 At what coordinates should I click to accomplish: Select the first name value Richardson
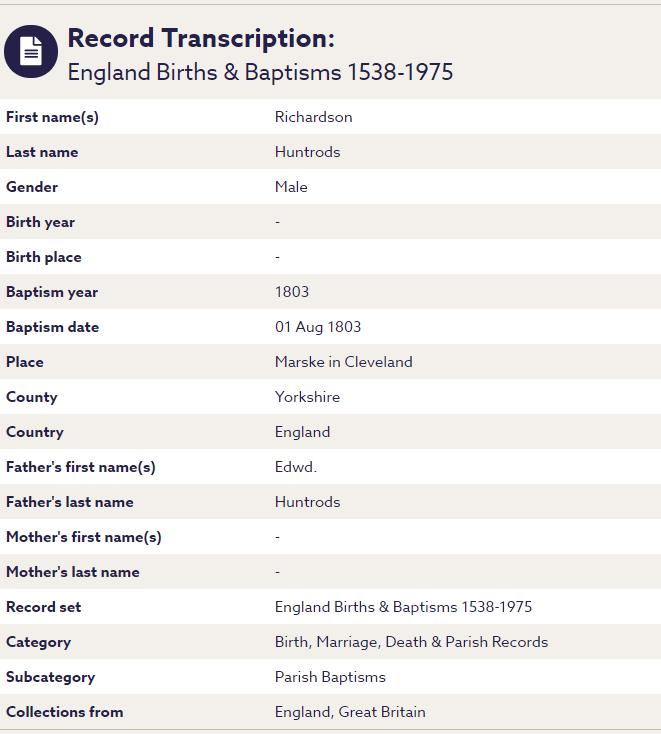(313, 117)
